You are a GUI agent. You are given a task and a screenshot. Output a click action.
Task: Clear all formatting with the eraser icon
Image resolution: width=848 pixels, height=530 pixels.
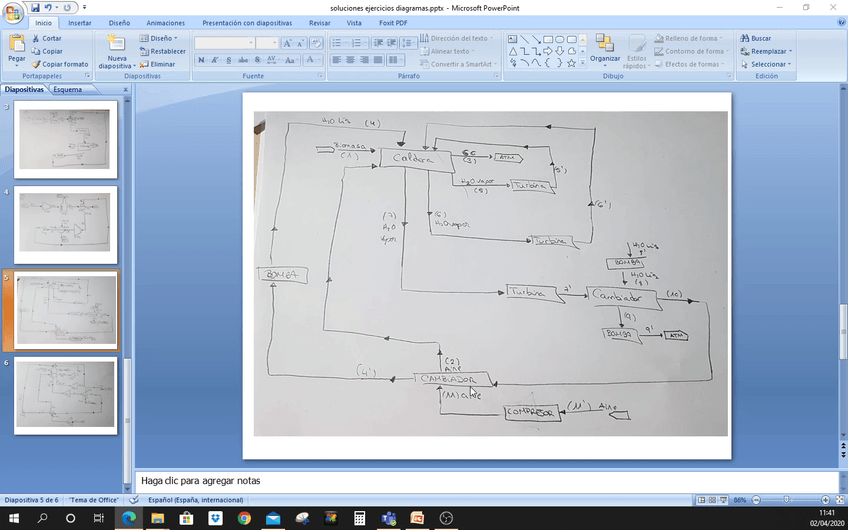tap(316, 43)
